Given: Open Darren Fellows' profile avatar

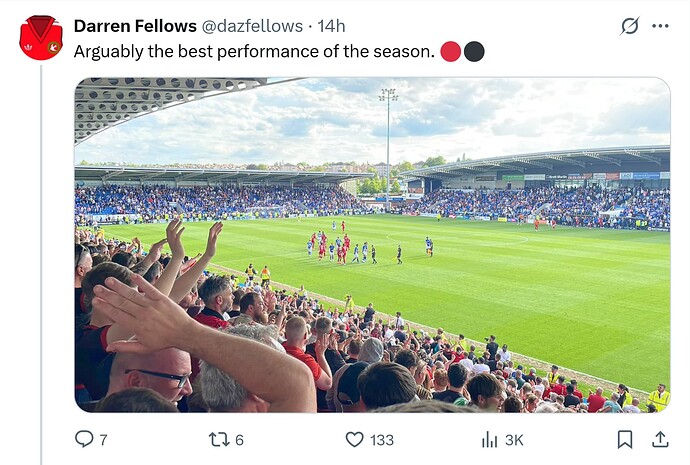Looking at the screenshot, I should pyautogui.click(x=41, y=38).
